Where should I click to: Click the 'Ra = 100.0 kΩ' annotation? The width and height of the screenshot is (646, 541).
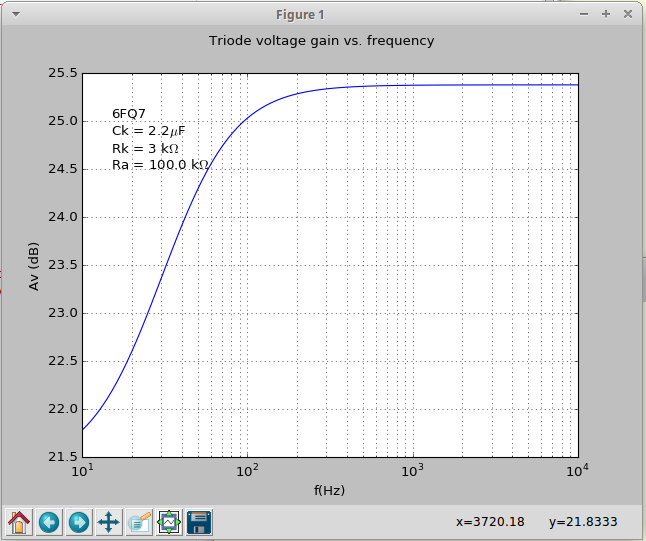pos(160,165)
